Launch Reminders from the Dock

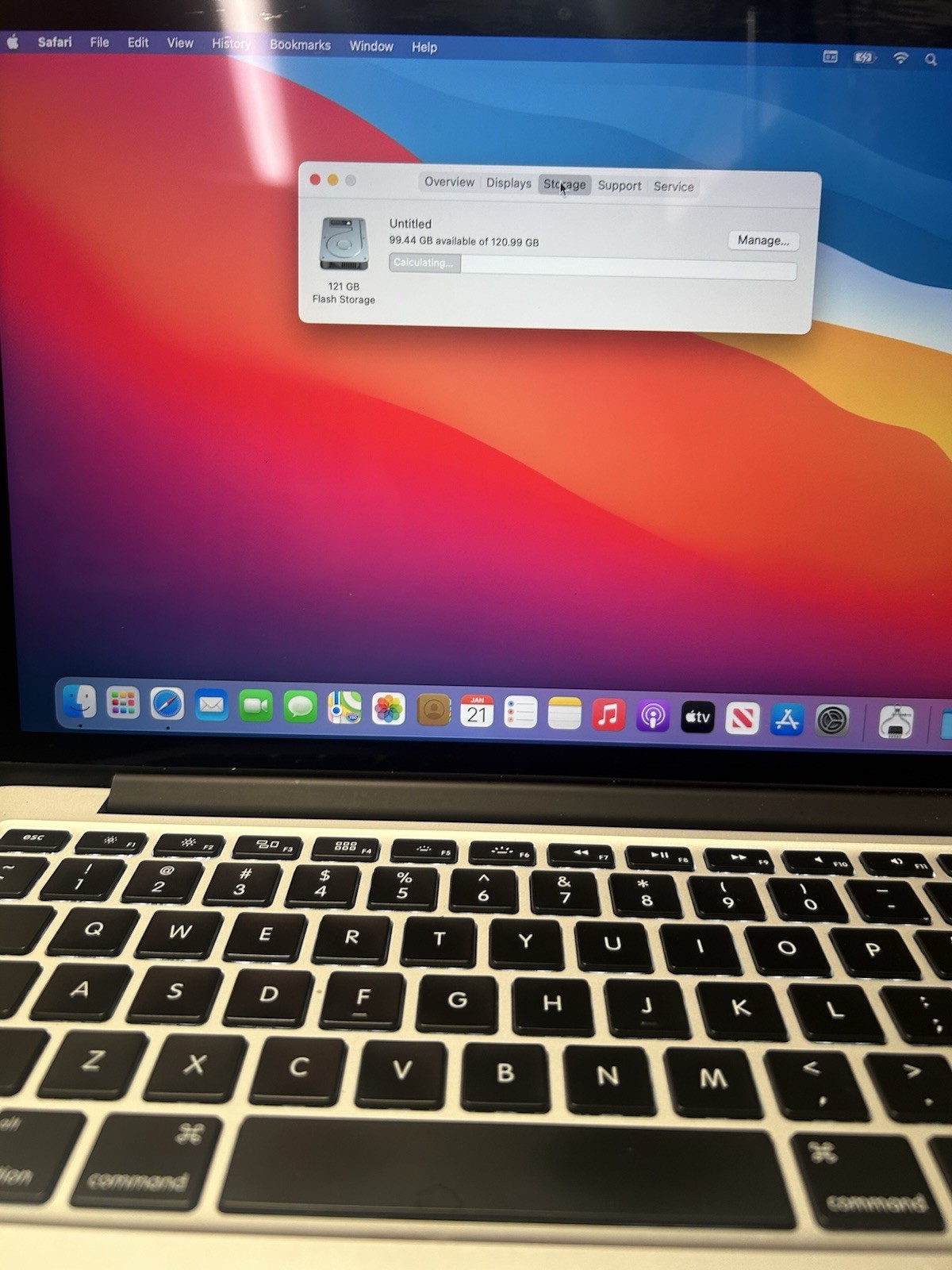click(520, 713)
